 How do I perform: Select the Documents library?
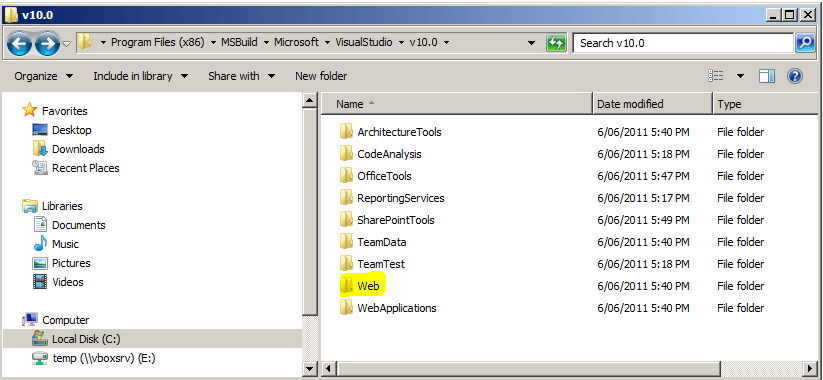pos(69,225)
